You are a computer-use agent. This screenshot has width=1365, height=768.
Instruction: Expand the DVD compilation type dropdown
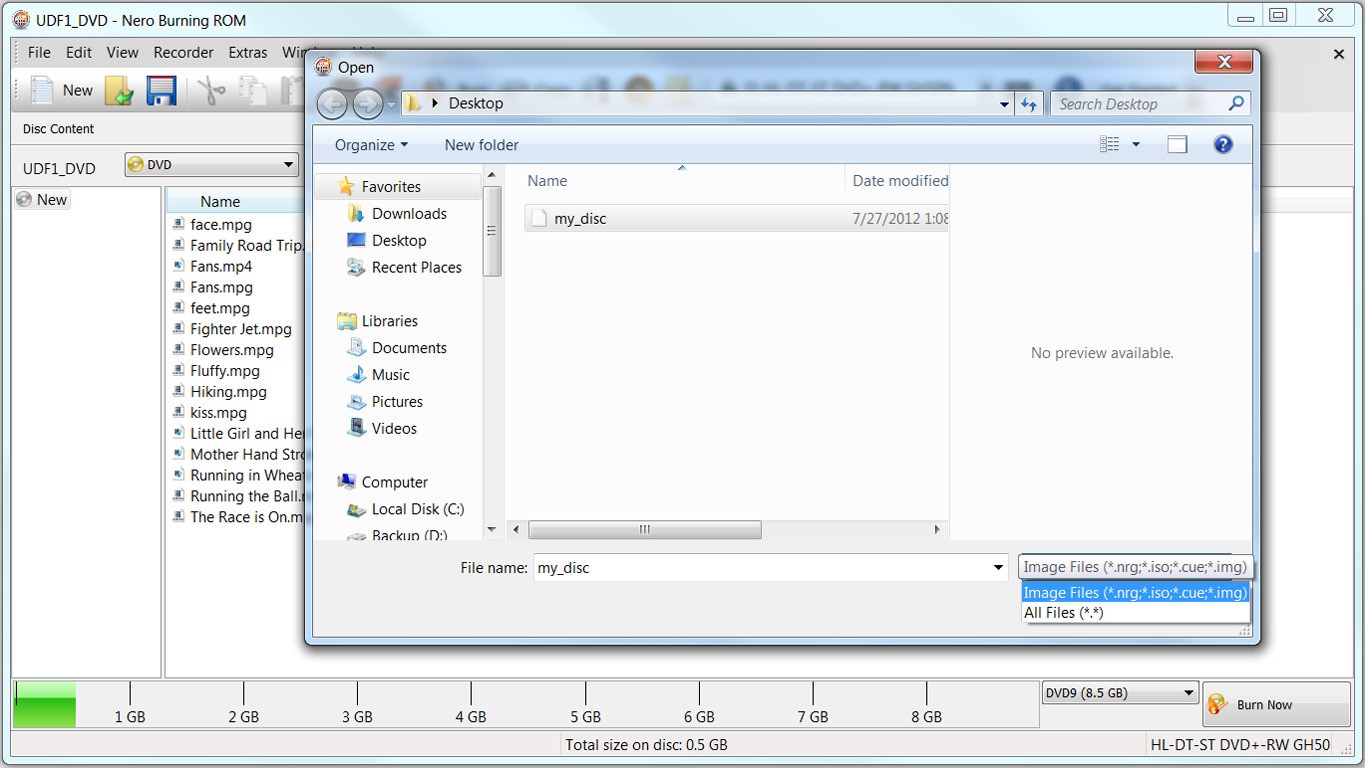point(289,164)
